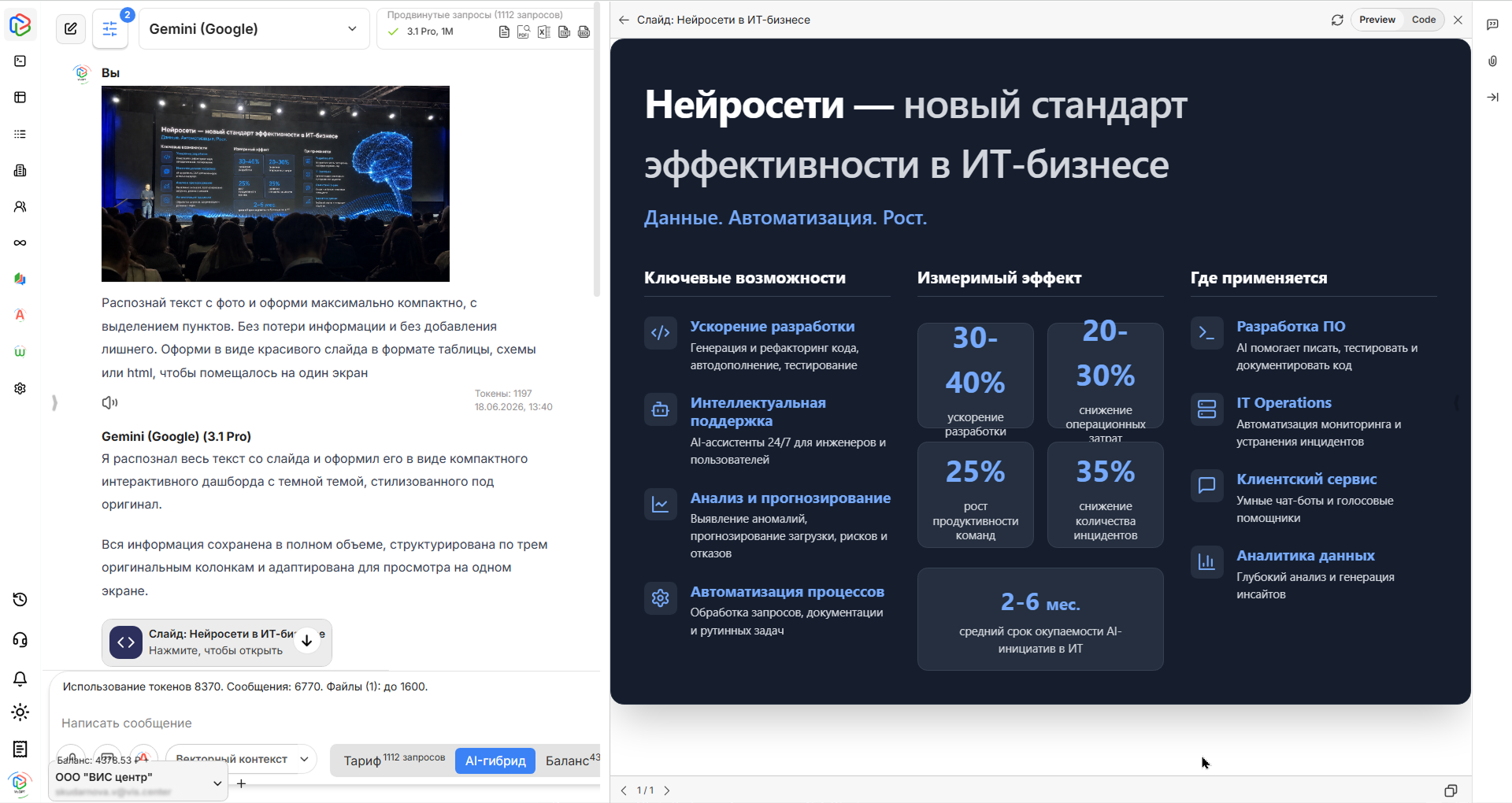1512x803 pixels.
Task: Click the 'Клиентский сервис' heading
Action: (1306, 479)
